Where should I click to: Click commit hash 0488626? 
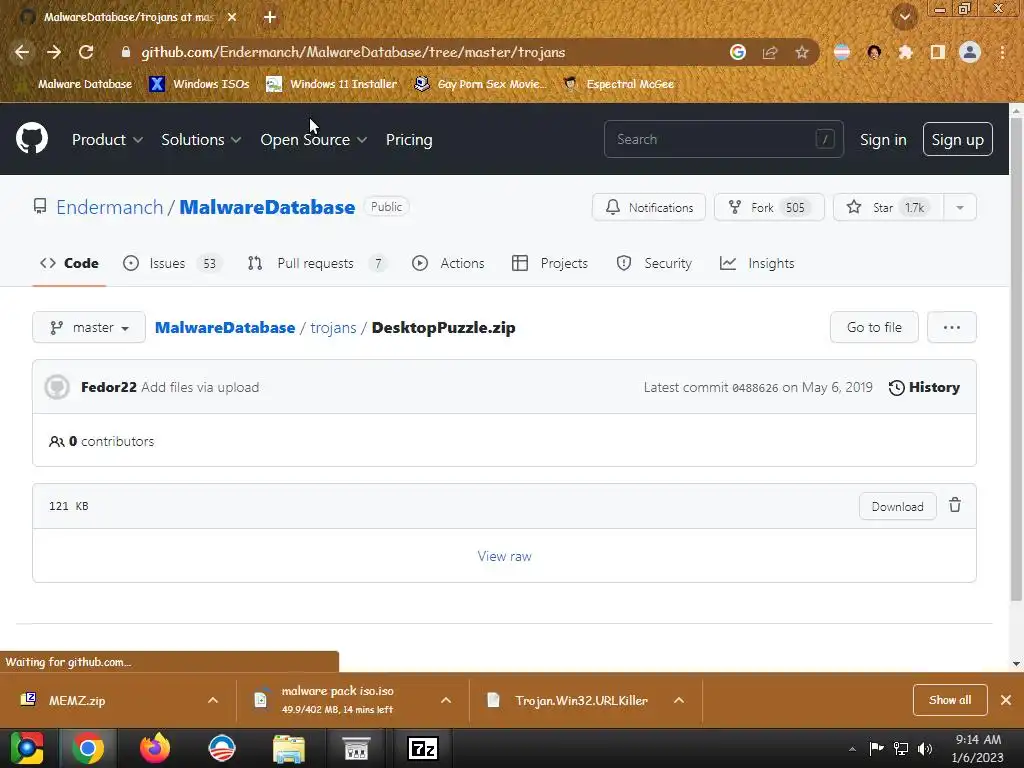click(x=755, y=388)
